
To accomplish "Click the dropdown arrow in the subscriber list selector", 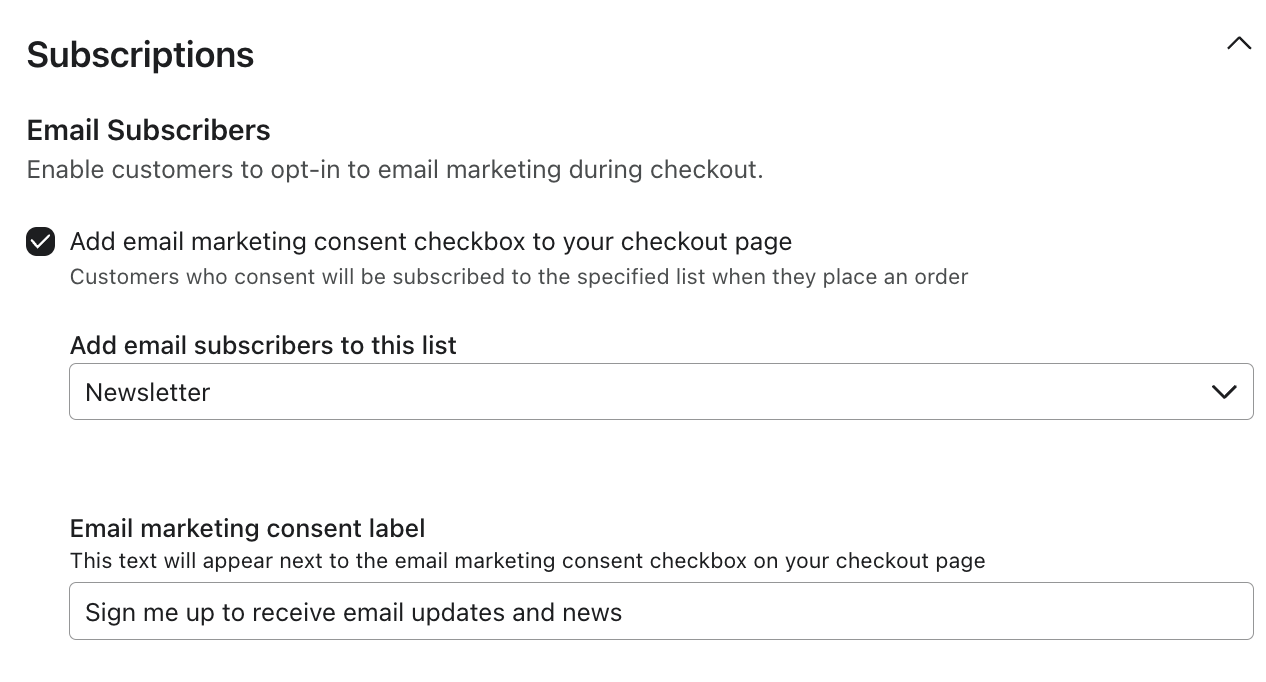I will tap(1224, 392).
